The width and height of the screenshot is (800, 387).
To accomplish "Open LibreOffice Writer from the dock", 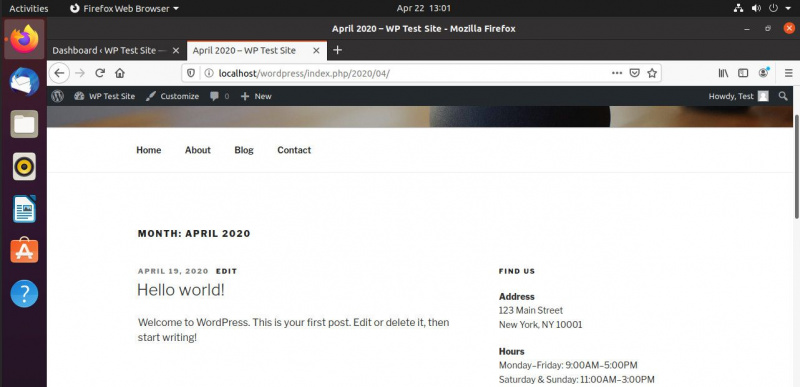I will click(x=24, y=209).
